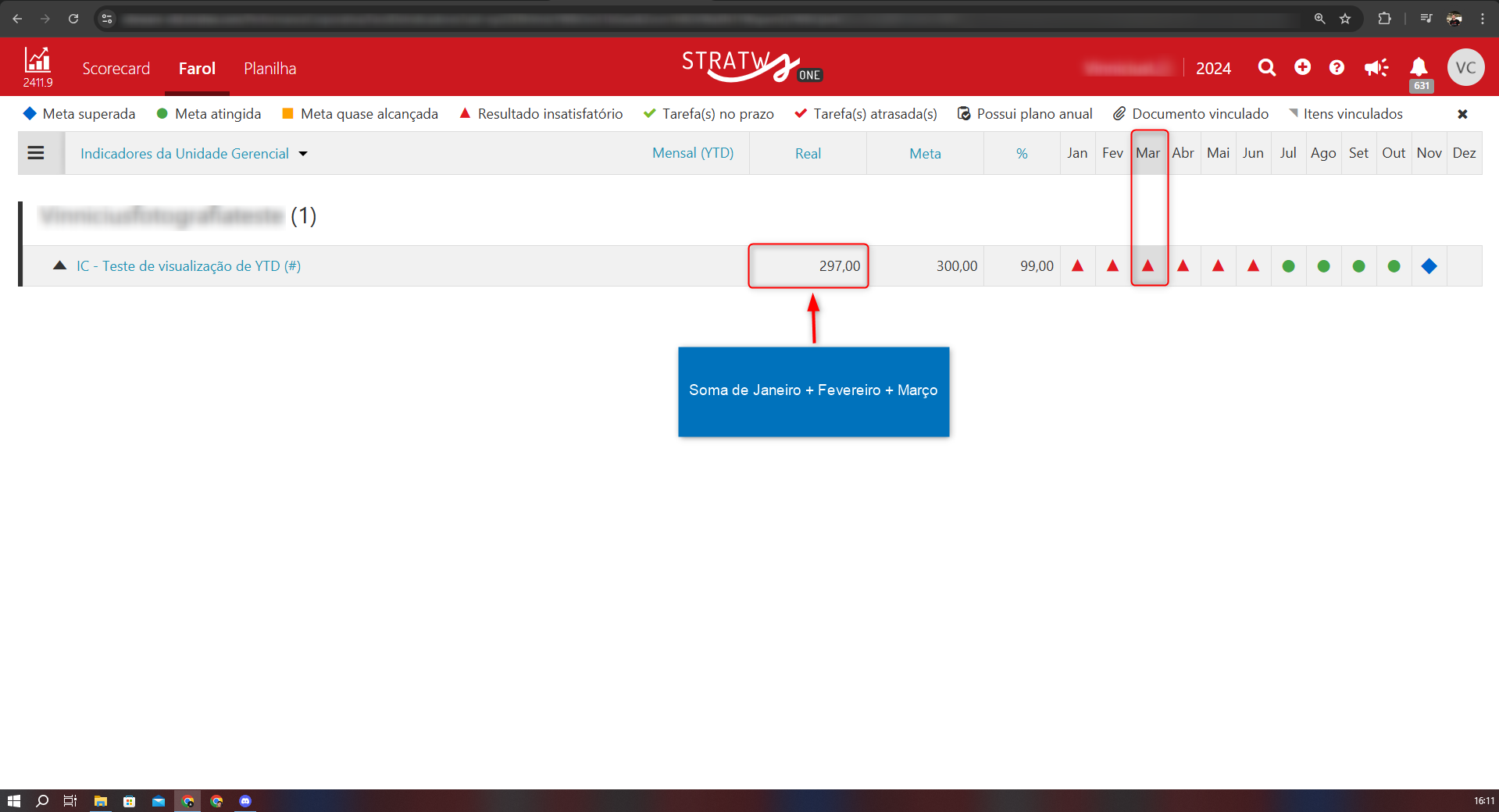The image size is (1499, 812).
Task: Reload the page in browser toolbar
Action: (73, 19)
